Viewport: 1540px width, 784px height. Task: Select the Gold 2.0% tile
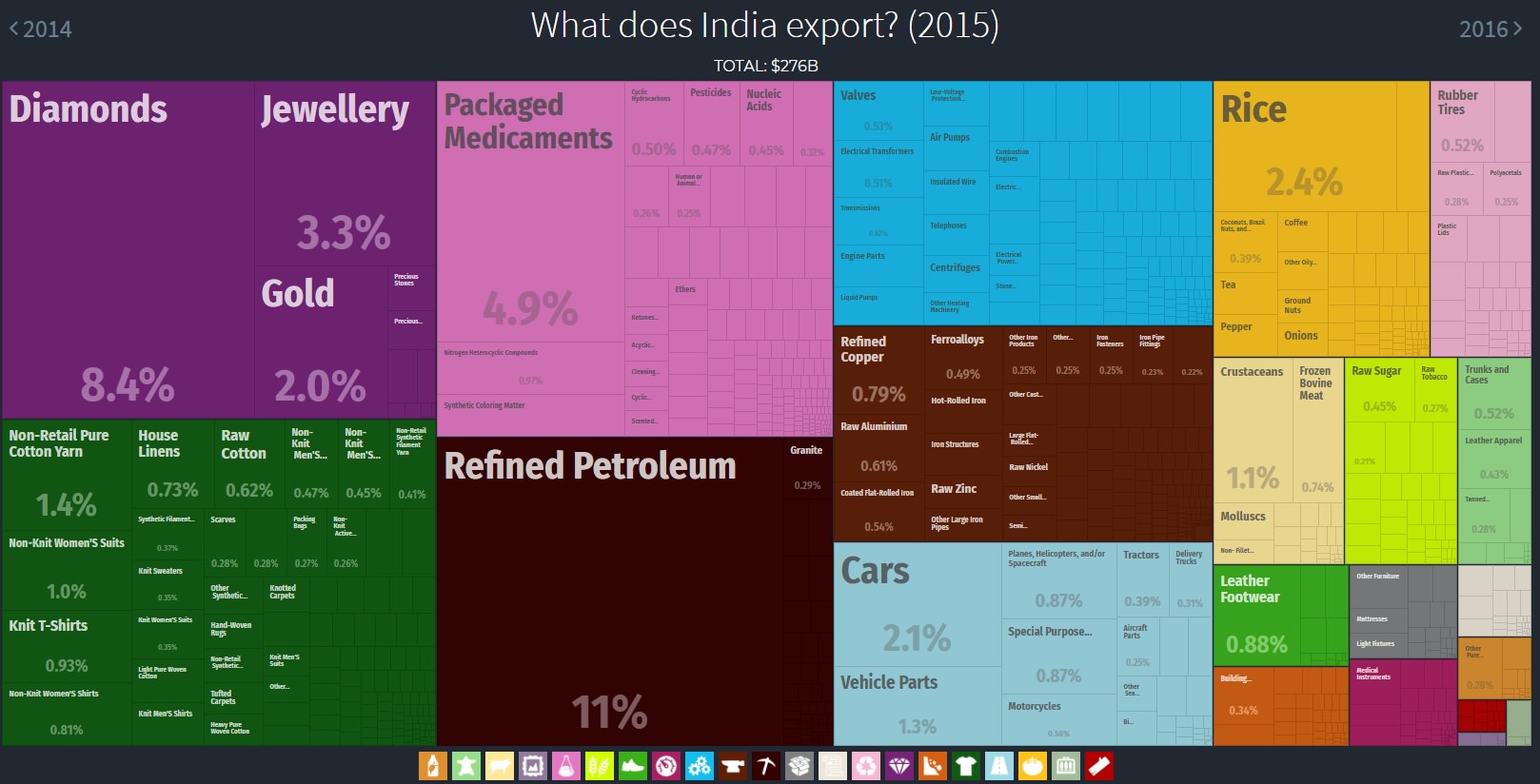pos(321,343)
